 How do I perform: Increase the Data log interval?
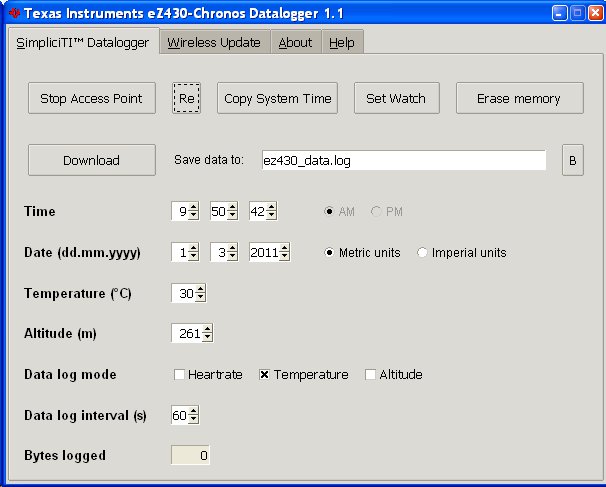(194, 411)
